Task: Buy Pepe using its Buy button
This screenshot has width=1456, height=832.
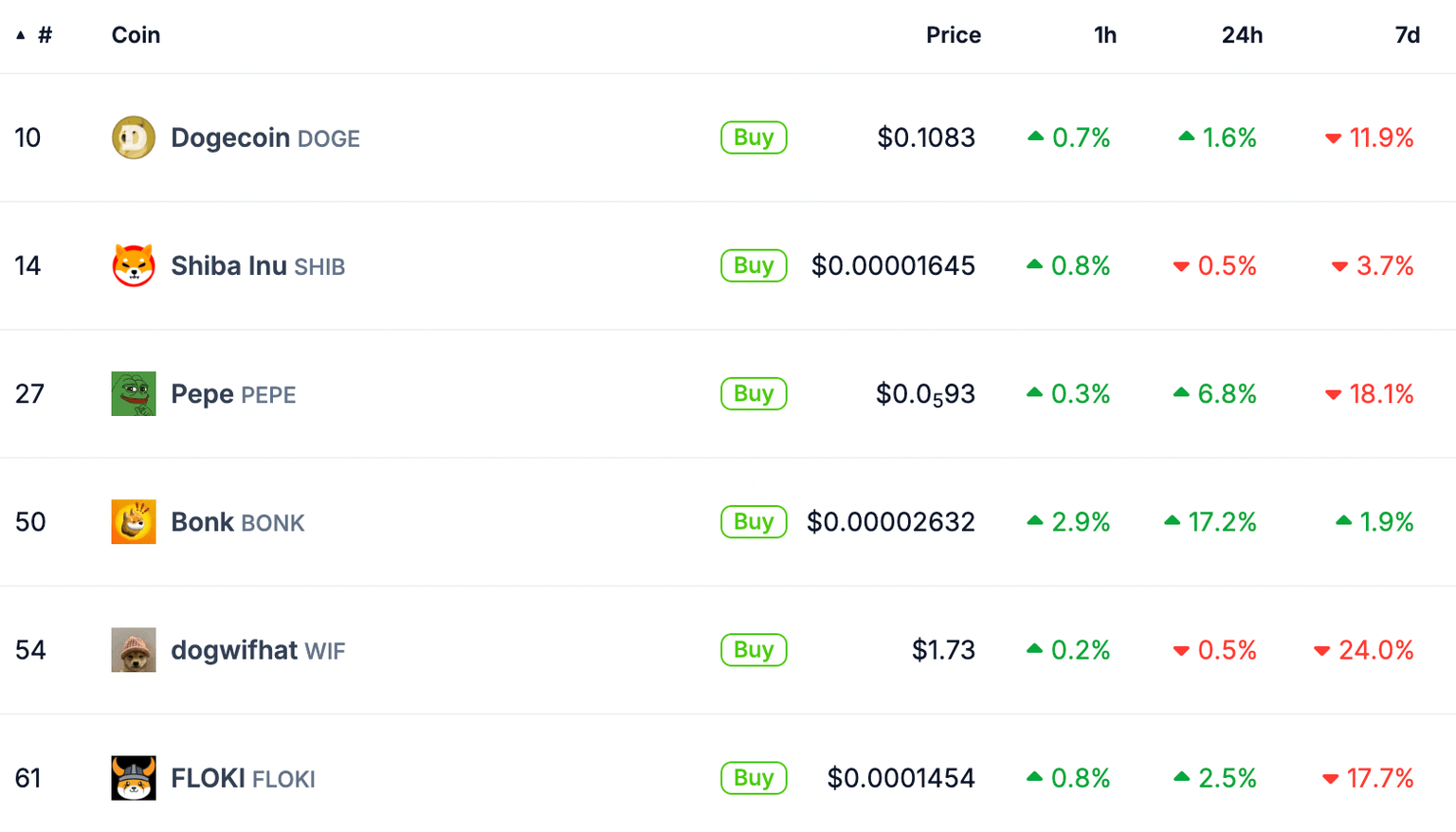Action: pos(754,393)
